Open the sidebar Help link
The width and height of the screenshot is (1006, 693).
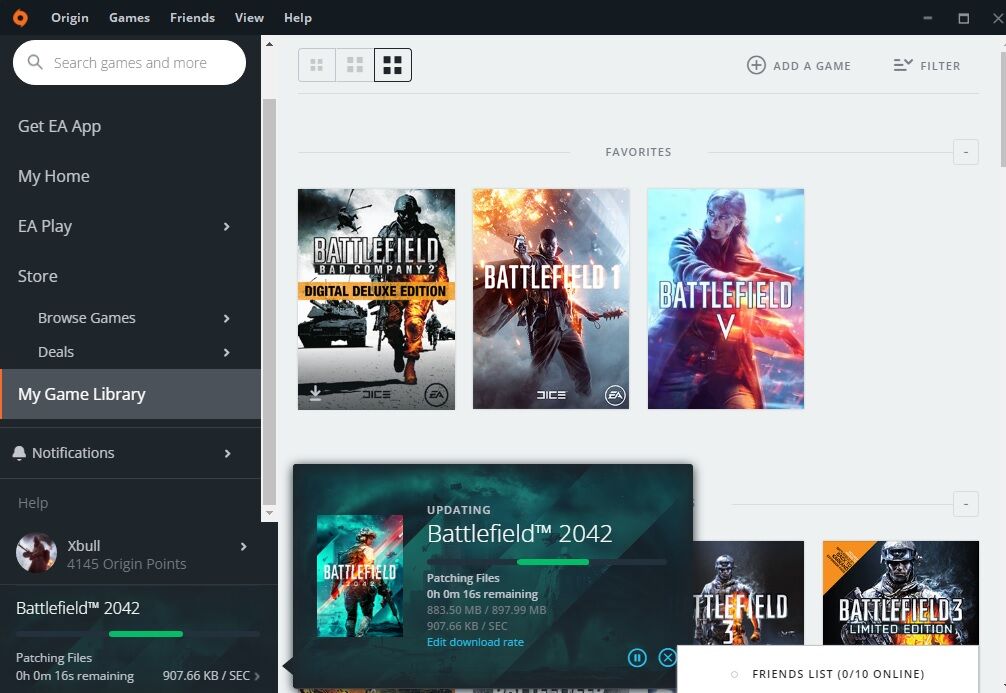pyautogui.click(x=33, y=503)
